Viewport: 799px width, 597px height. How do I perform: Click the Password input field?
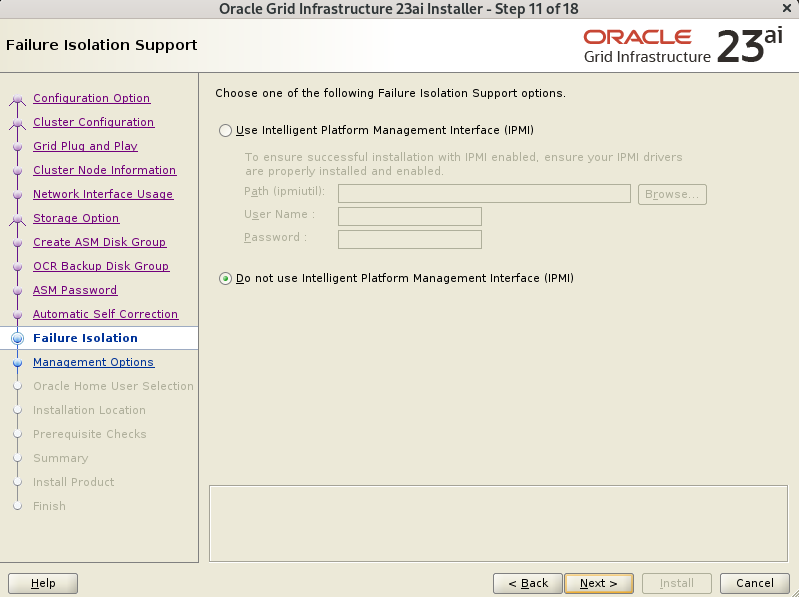[410, 239]
